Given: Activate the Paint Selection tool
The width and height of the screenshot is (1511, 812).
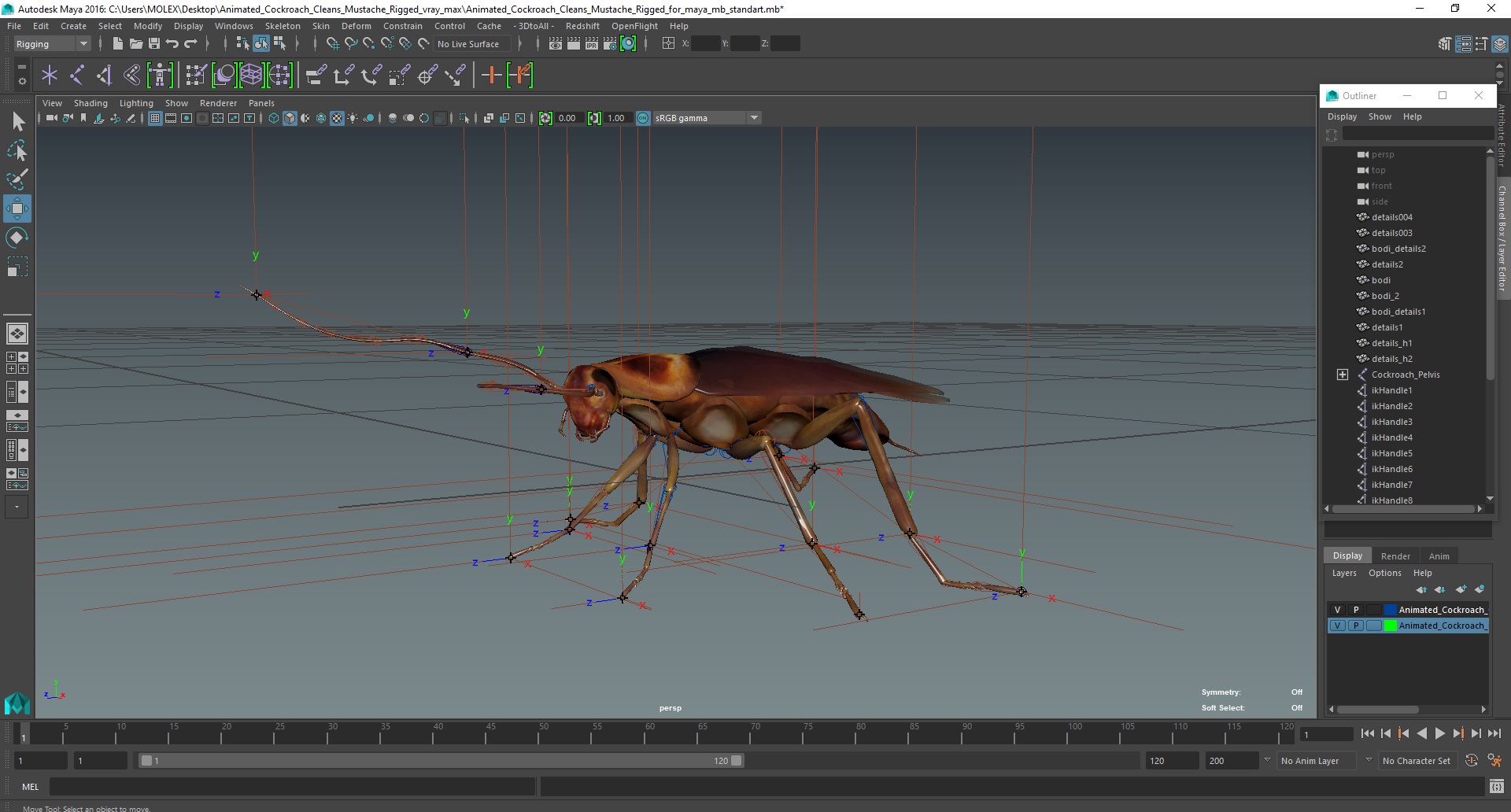Looking at the screenshot, I should point(17,179).
